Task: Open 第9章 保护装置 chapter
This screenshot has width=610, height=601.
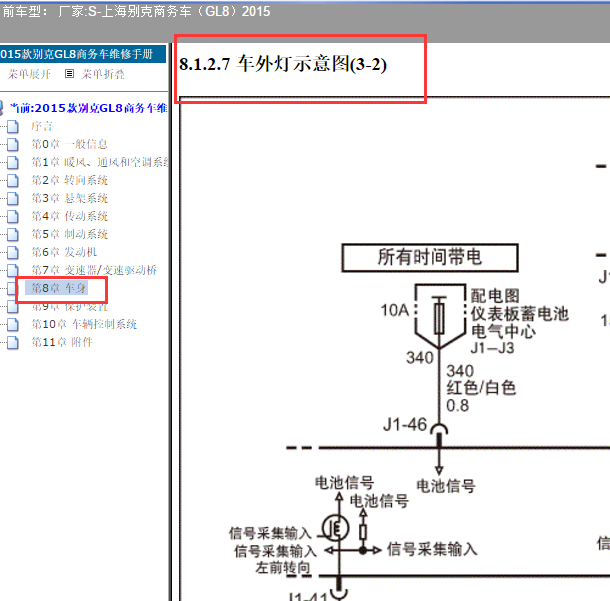Action: [x=69, y=307]
